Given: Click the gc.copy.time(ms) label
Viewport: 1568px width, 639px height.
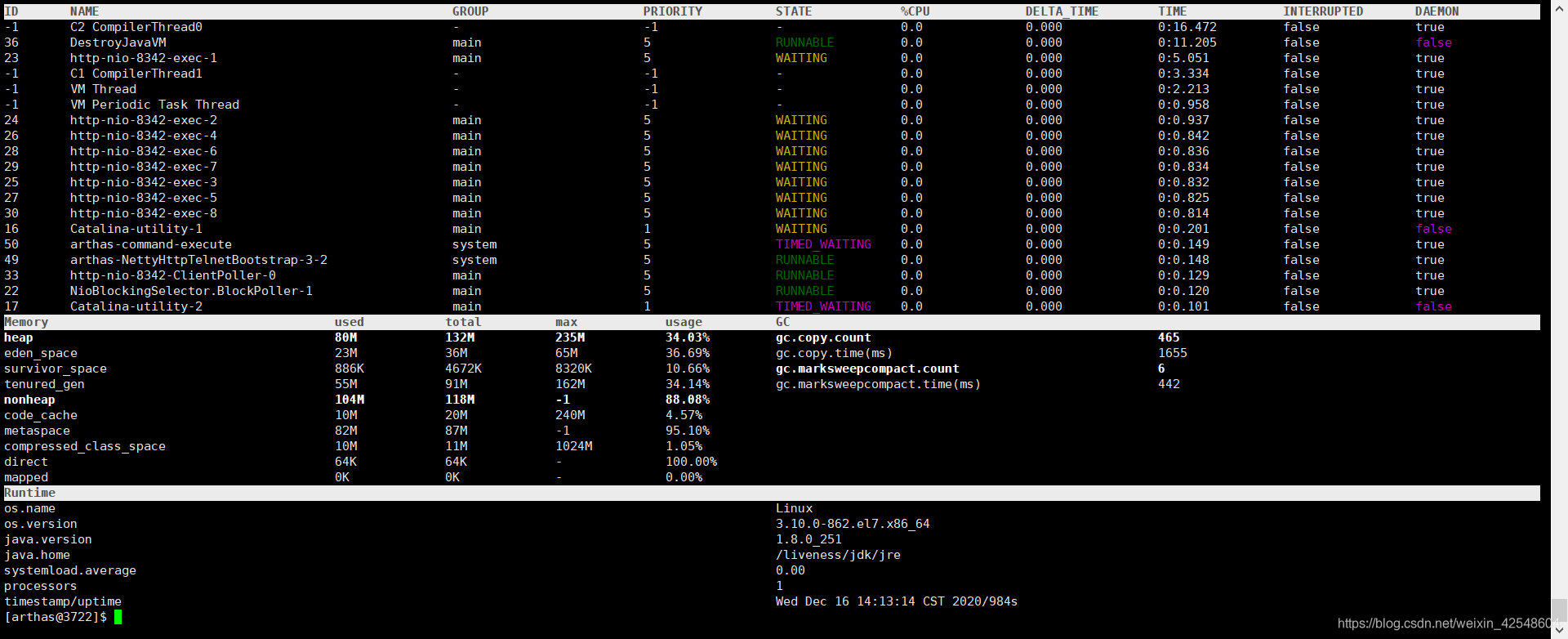Looking at the screenshot, I should point(835,353).
